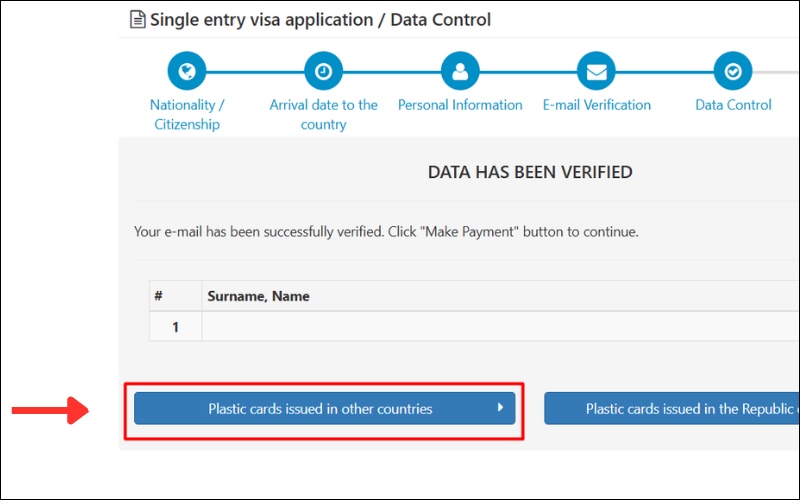Choose 'Plastic cards issued in other countries'

click(320, 409)
